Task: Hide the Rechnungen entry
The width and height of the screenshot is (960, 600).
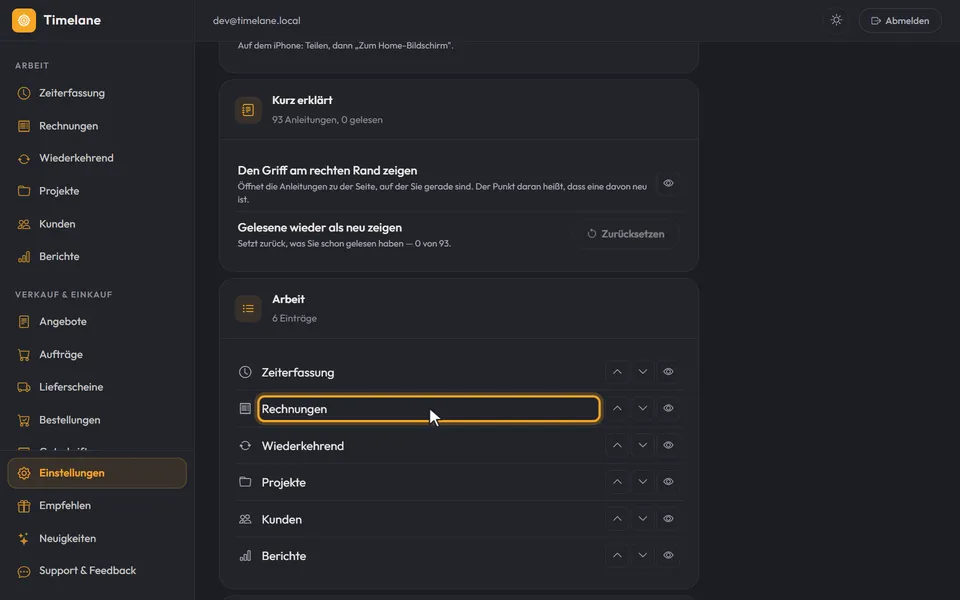Action: pos(668,408)
